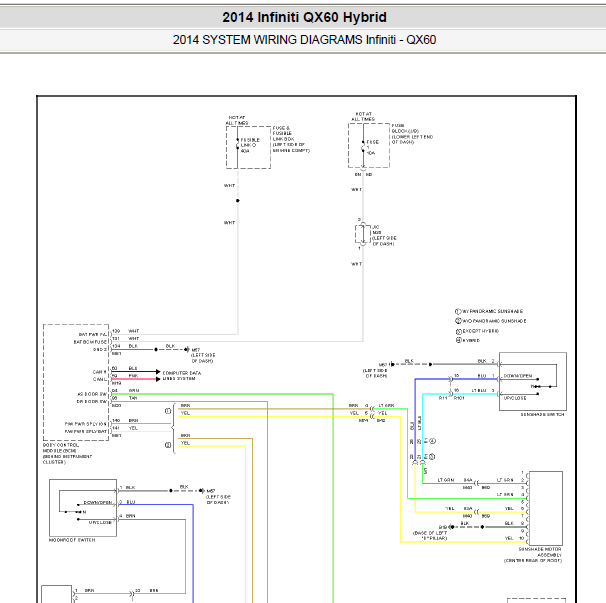Click the "CAN H" pin label
This screenshot has width=606, height=603.
(x=99, y=372)
